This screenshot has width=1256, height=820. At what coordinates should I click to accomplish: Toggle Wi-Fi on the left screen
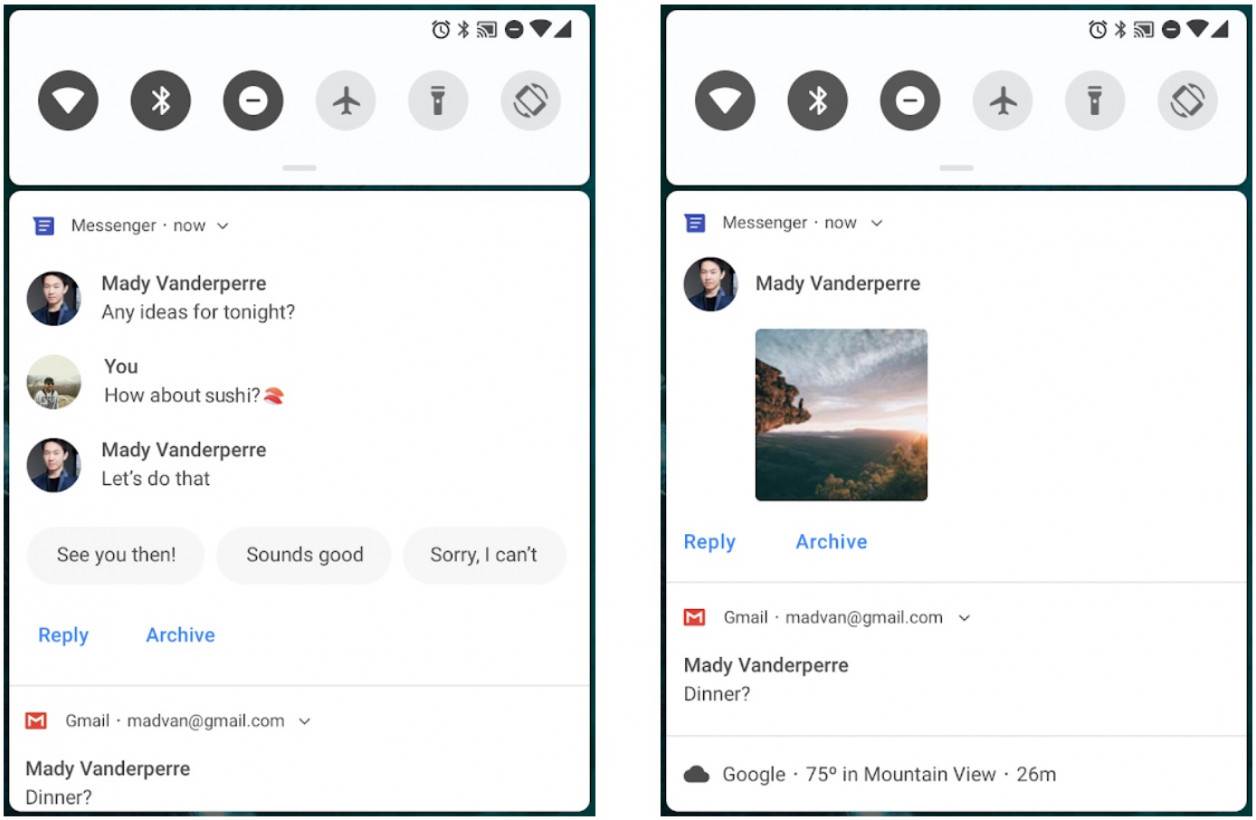coord(68,101)
